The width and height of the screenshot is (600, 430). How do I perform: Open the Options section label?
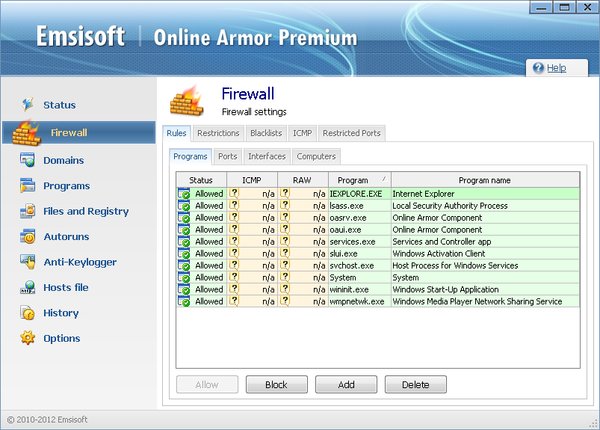point(62,338)
